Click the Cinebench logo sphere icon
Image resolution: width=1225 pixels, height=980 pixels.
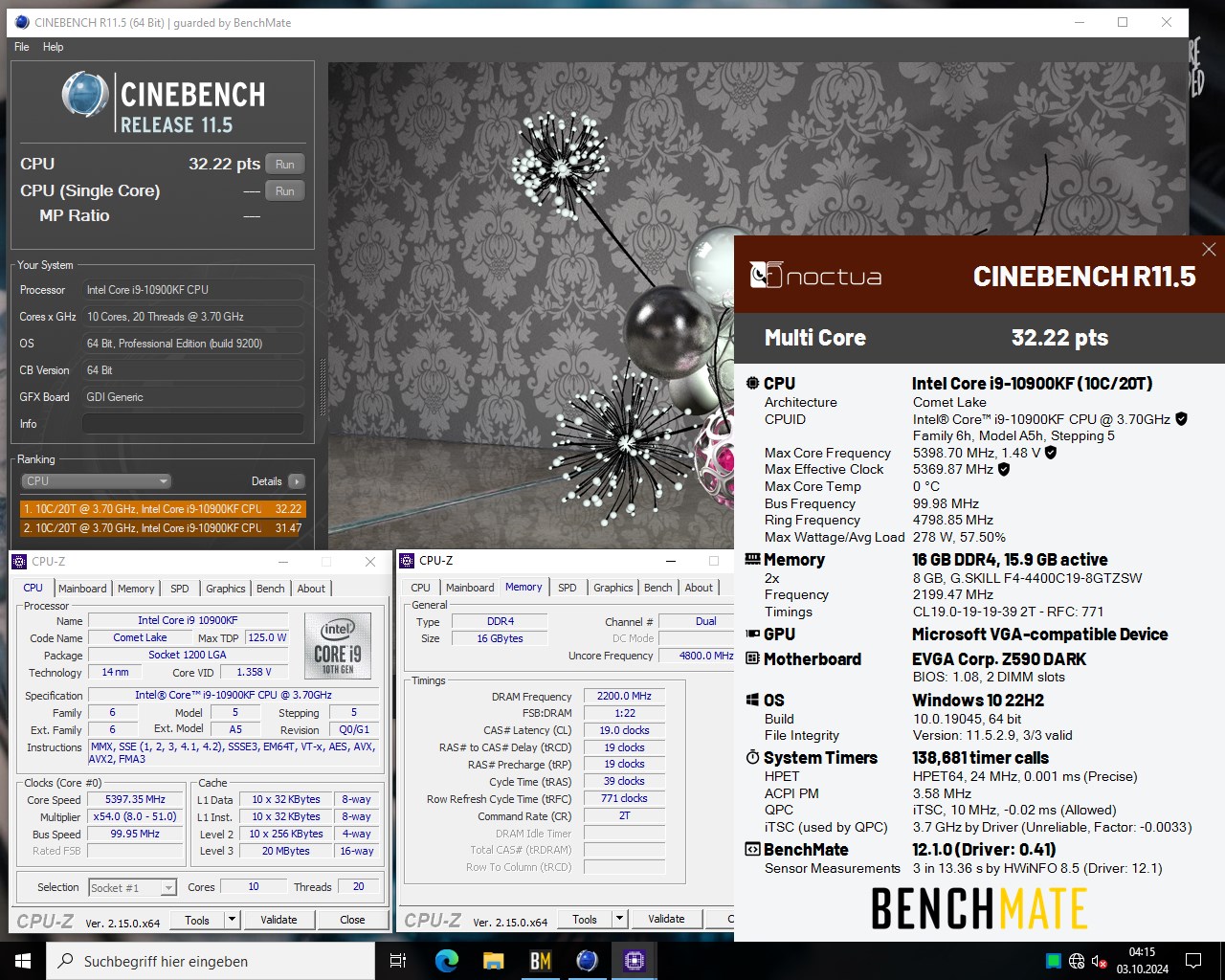(85, 96)
